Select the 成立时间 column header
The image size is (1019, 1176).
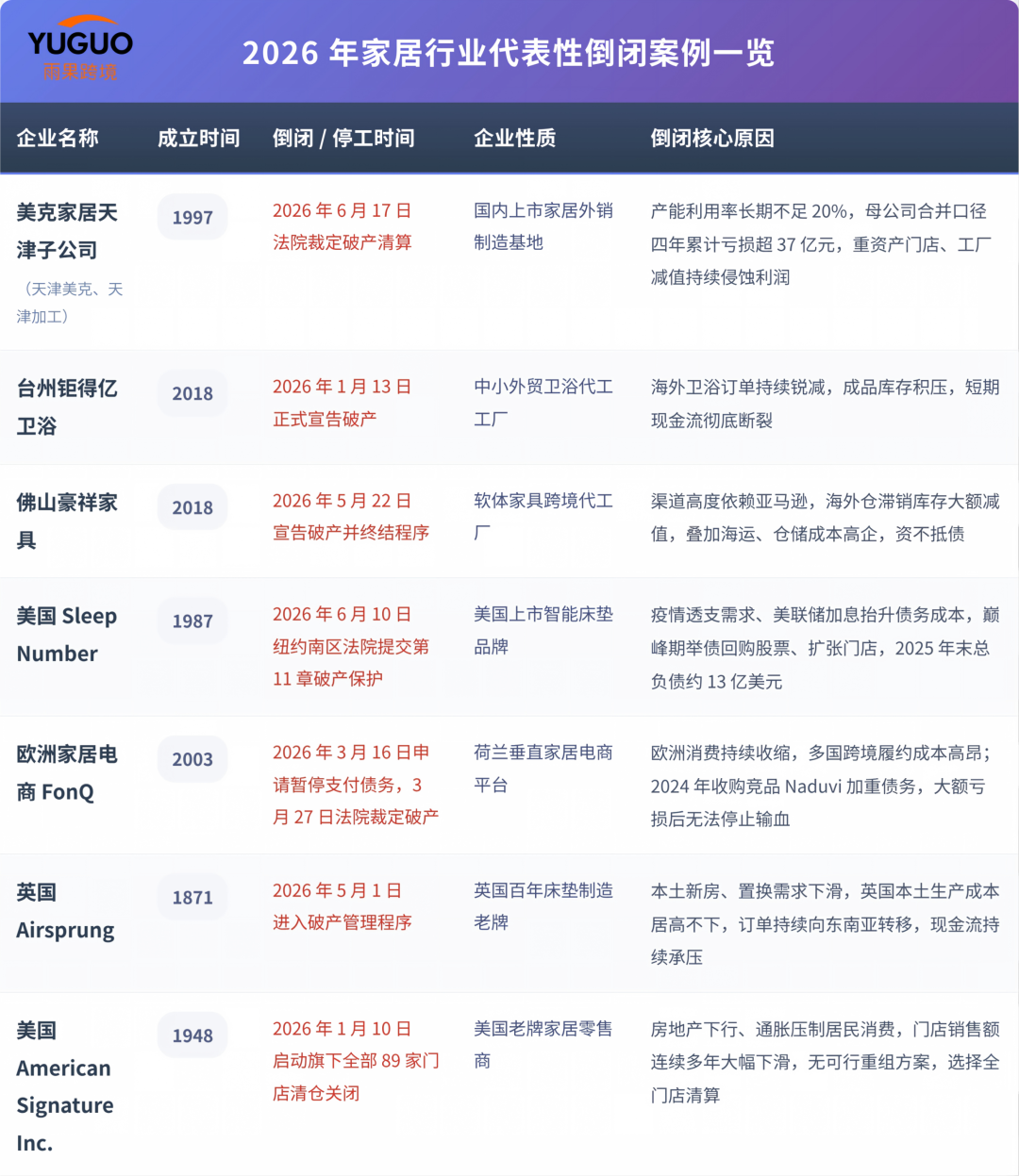click(x=198, y=138)
